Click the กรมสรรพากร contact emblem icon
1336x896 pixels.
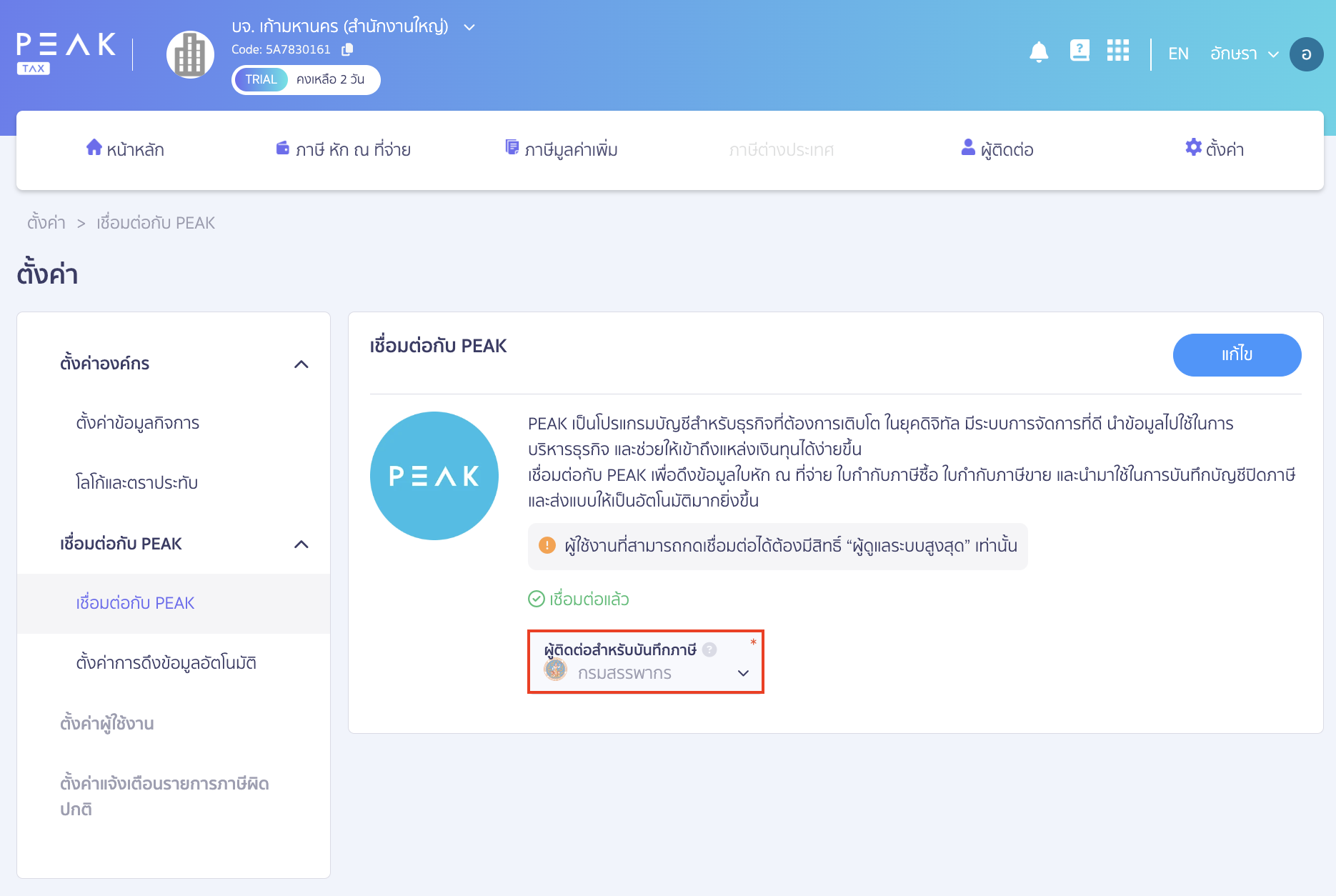556,669
